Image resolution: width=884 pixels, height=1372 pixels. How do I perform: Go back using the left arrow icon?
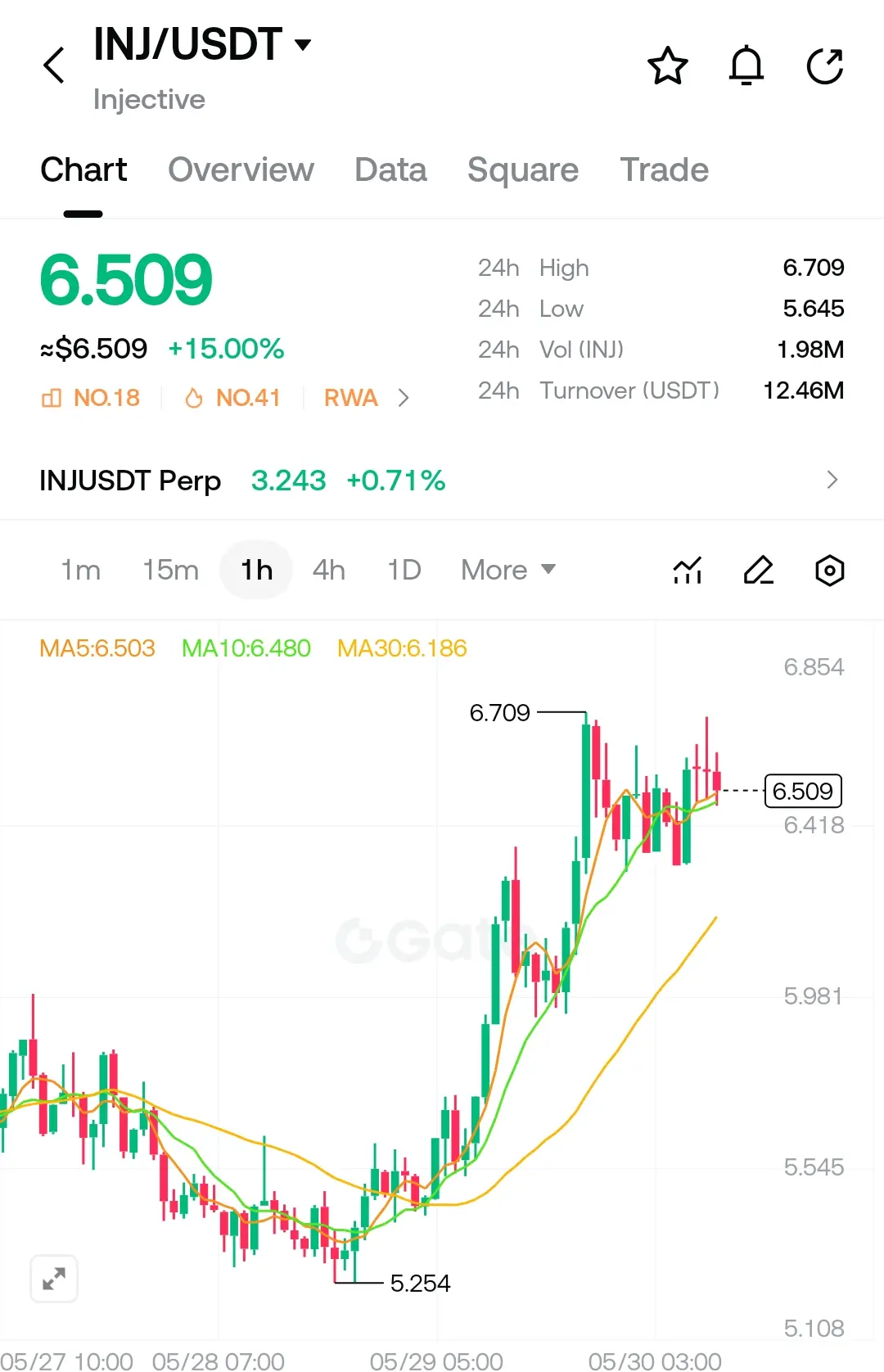(x=54, y=65)
